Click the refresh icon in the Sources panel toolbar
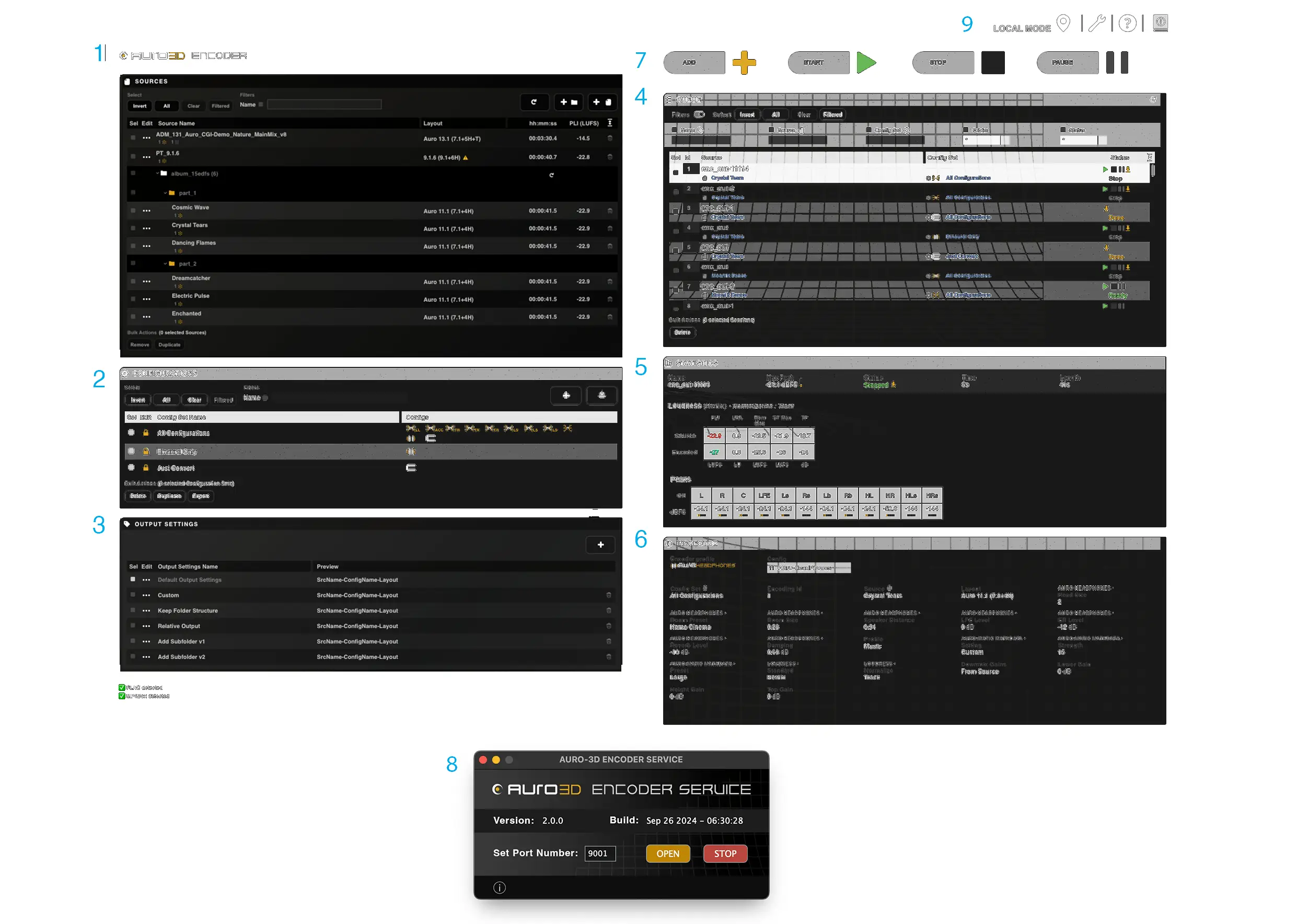1297x924 pixels. (534, 102)
